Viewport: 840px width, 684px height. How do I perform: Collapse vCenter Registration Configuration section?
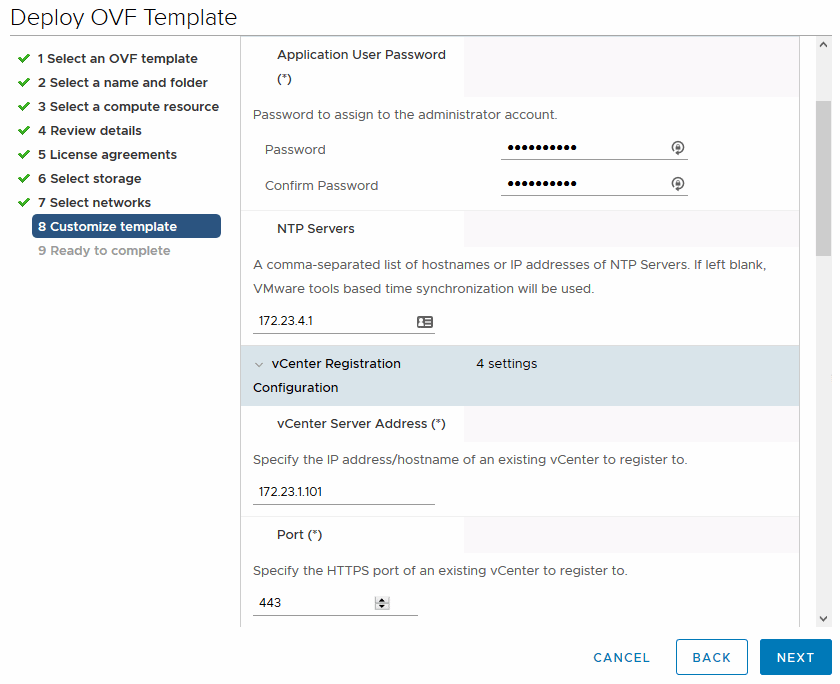tap(259, 365)
